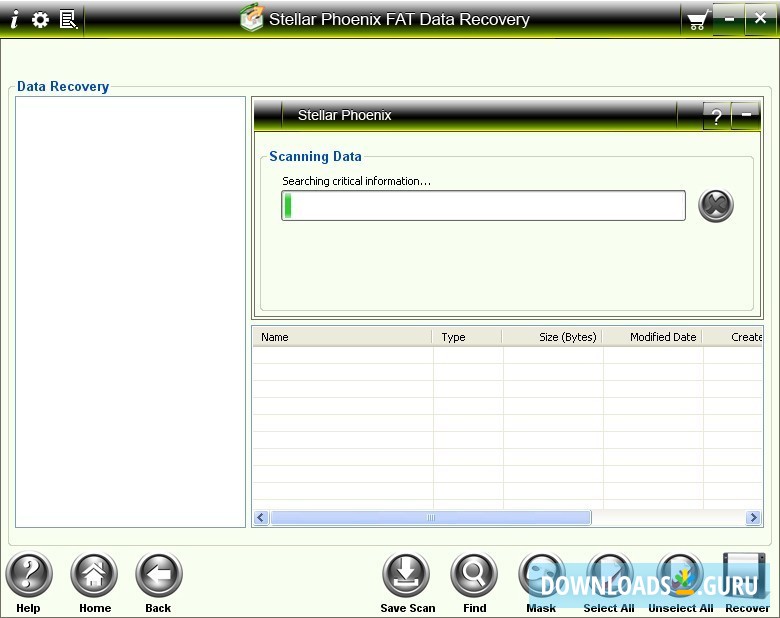Click the horizontal scrollbar thumb in the file list

coord(431,517)
